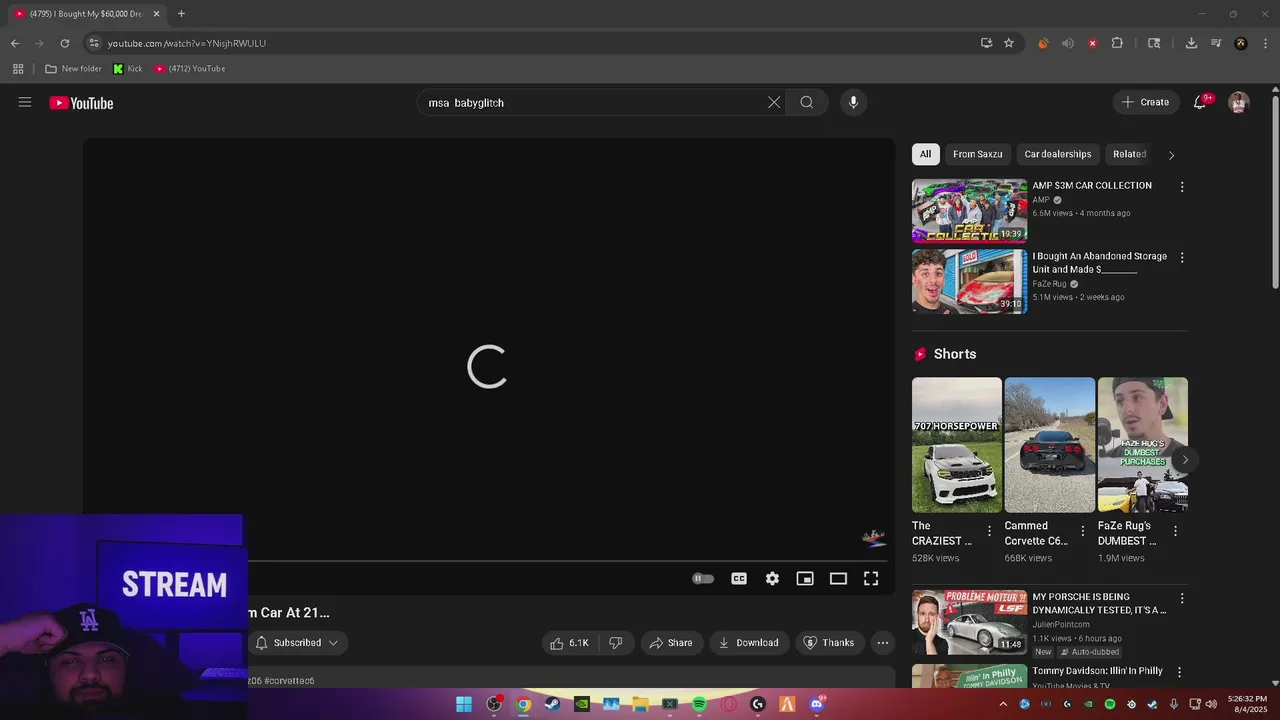
Task: Open the YouTube guide hamburger menu
Action: (25, 102)
